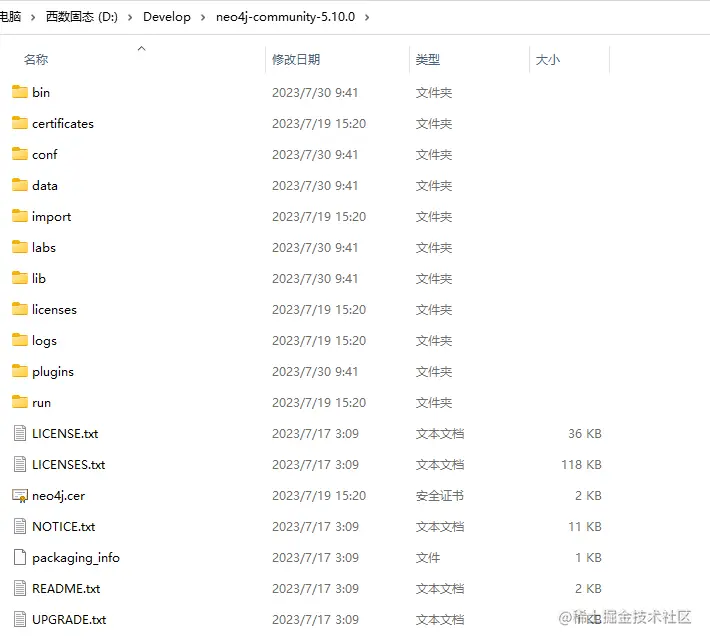Click the folder name licenses
The image size is (710, 644).
pyautogui.click(x=54, y=309)
